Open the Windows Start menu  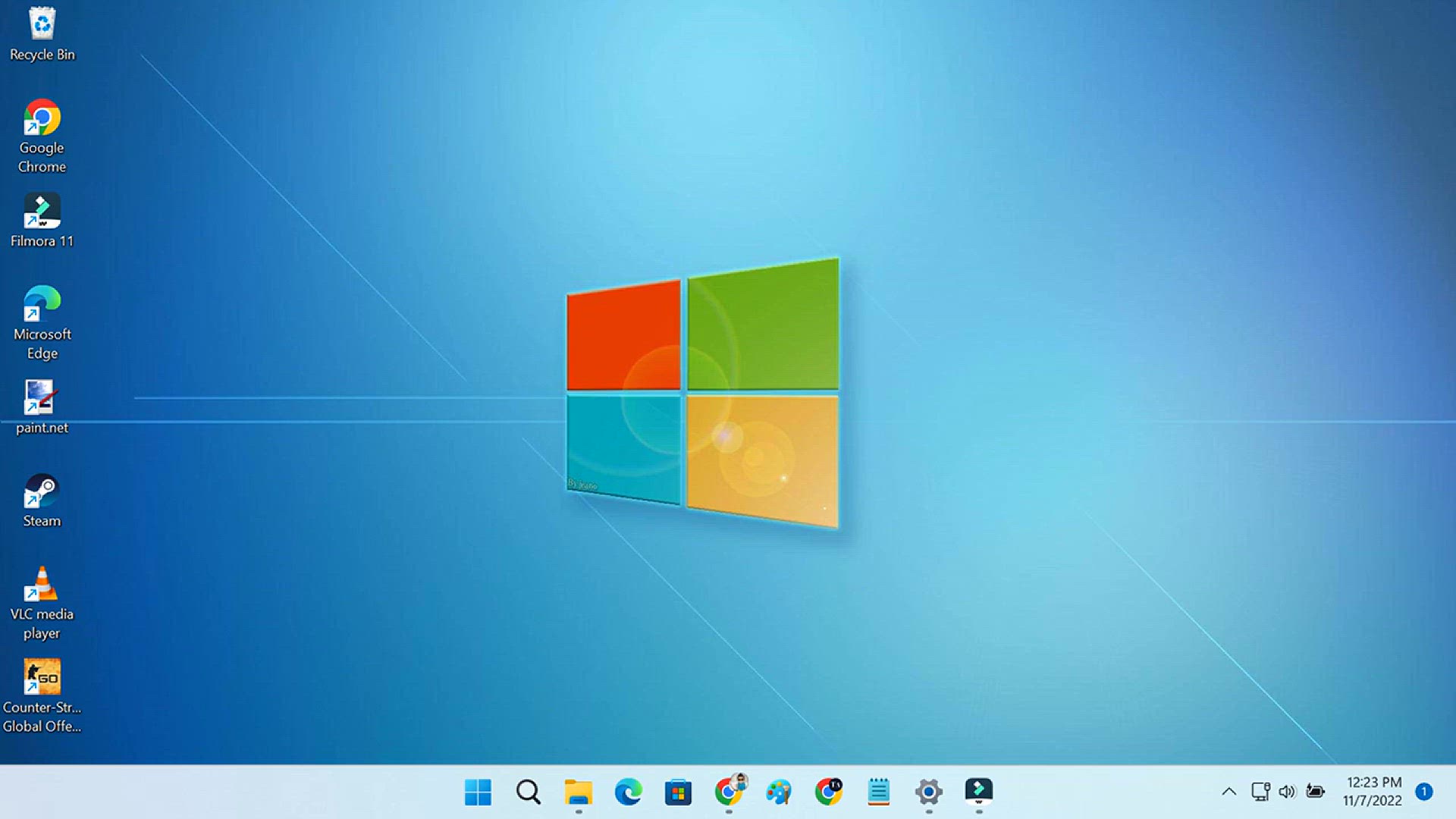point(478,792)
